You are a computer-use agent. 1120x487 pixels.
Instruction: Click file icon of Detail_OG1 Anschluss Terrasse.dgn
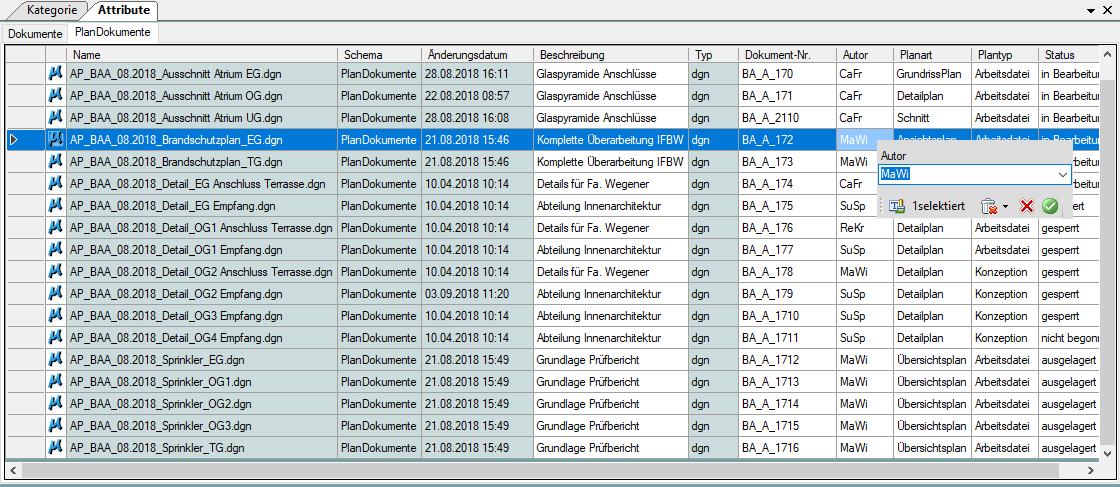point(56,229)
